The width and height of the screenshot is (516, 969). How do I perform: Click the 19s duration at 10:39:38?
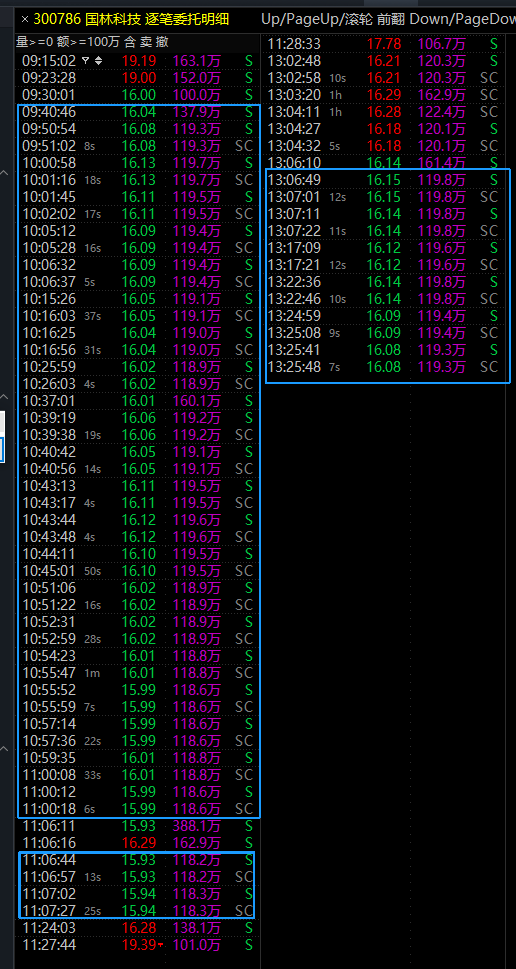[x=92, y=435]
